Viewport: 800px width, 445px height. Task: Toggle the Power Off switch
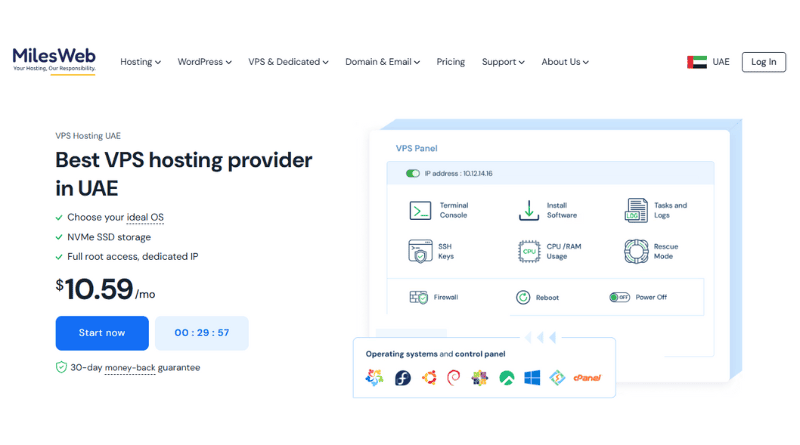(x=619, y=297)
